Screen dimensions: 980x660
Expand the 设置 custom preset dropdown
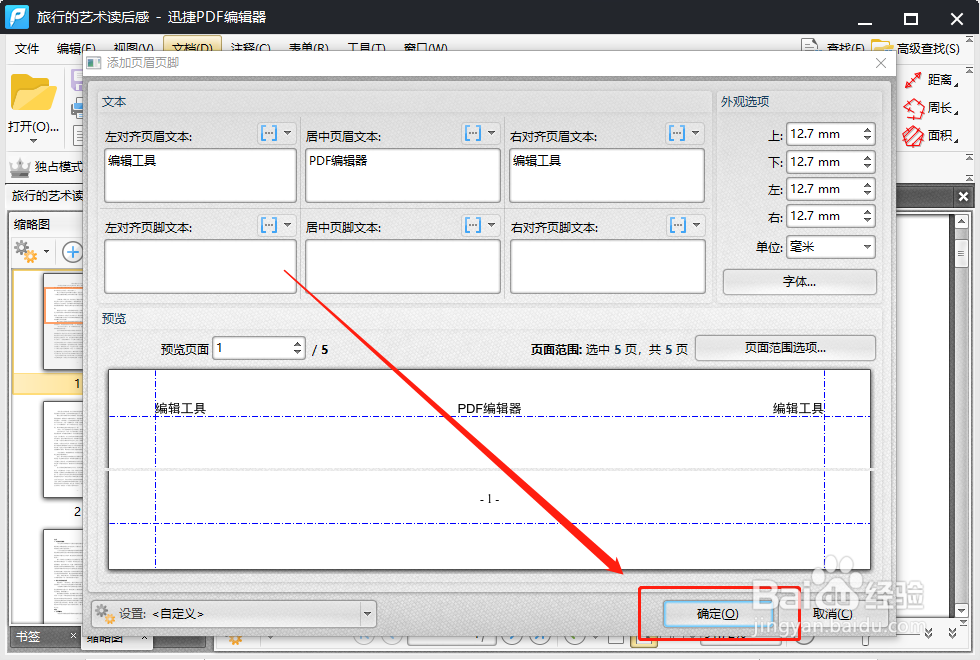click(368, 614)
